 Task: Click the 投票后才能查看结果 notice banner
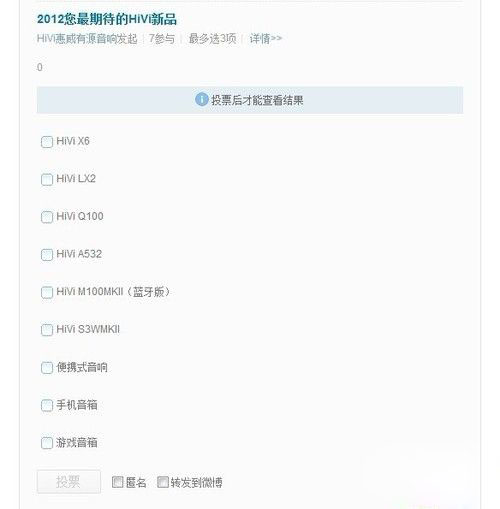coord(250,100)
